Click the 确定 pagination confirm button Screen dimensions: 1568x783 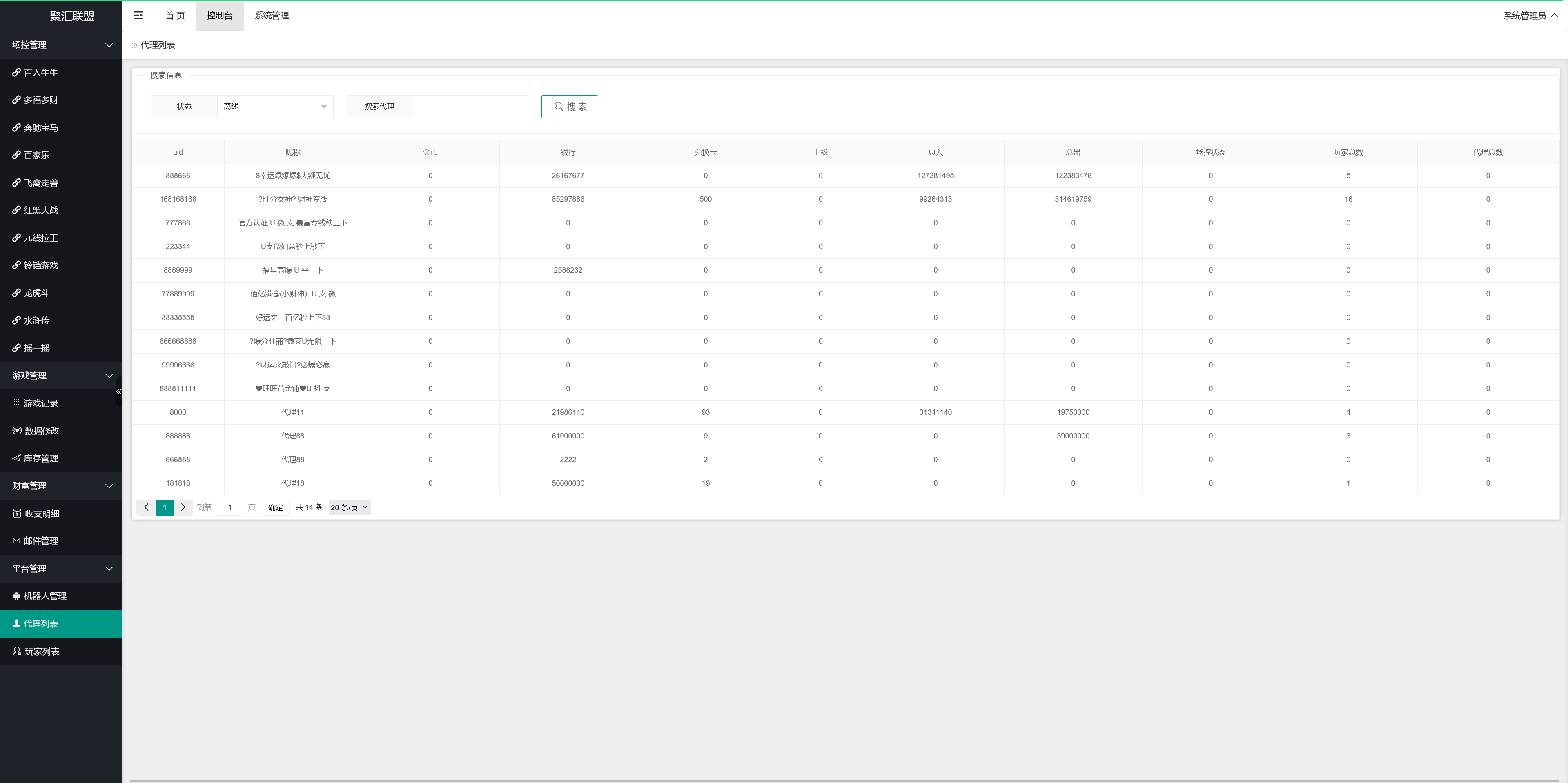(x=275, y=507)
